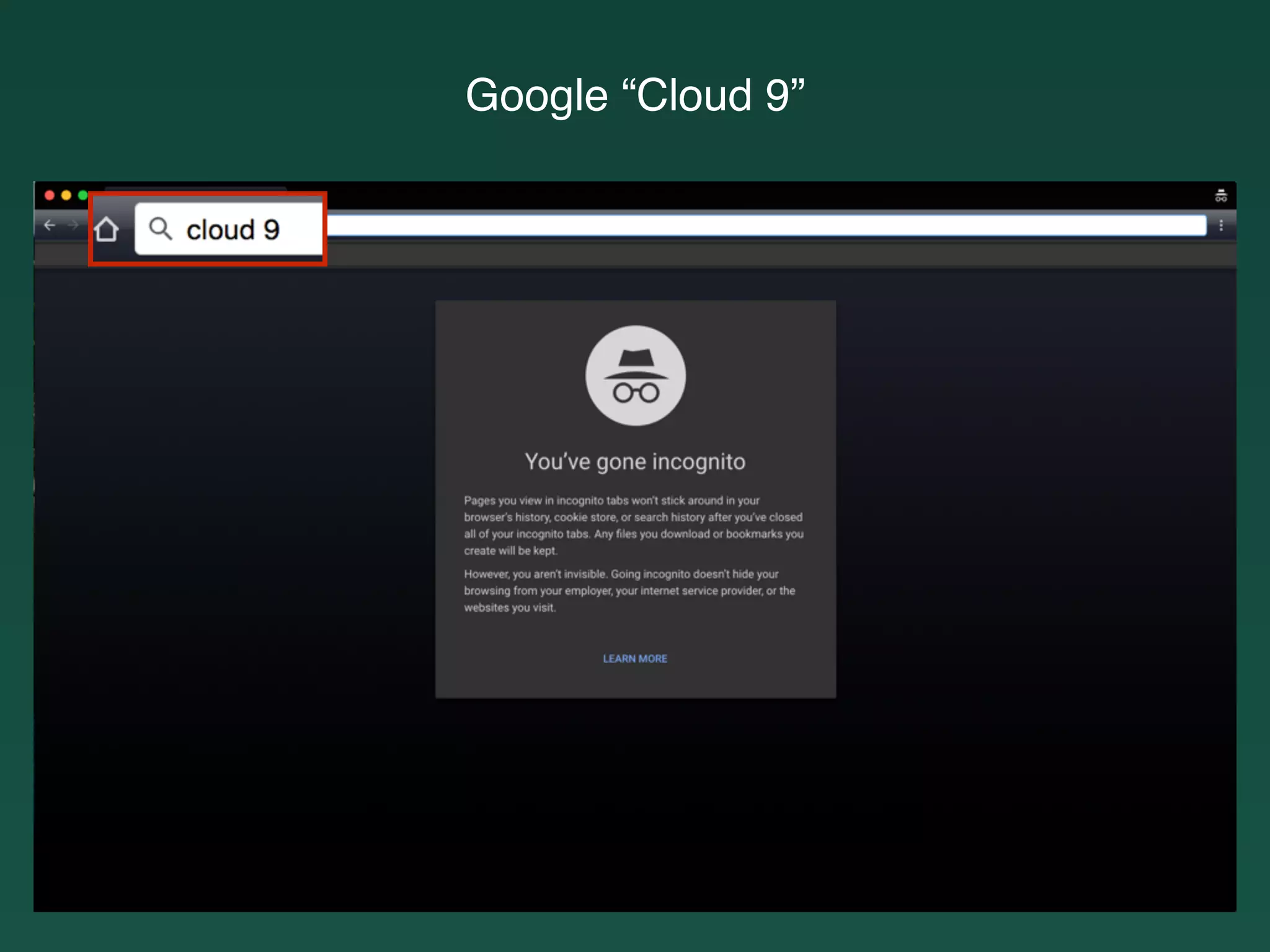Screen dimensions: 1270x952
Task: Click the large incognito hat-and-glasses logo
Action: point(635,376)
